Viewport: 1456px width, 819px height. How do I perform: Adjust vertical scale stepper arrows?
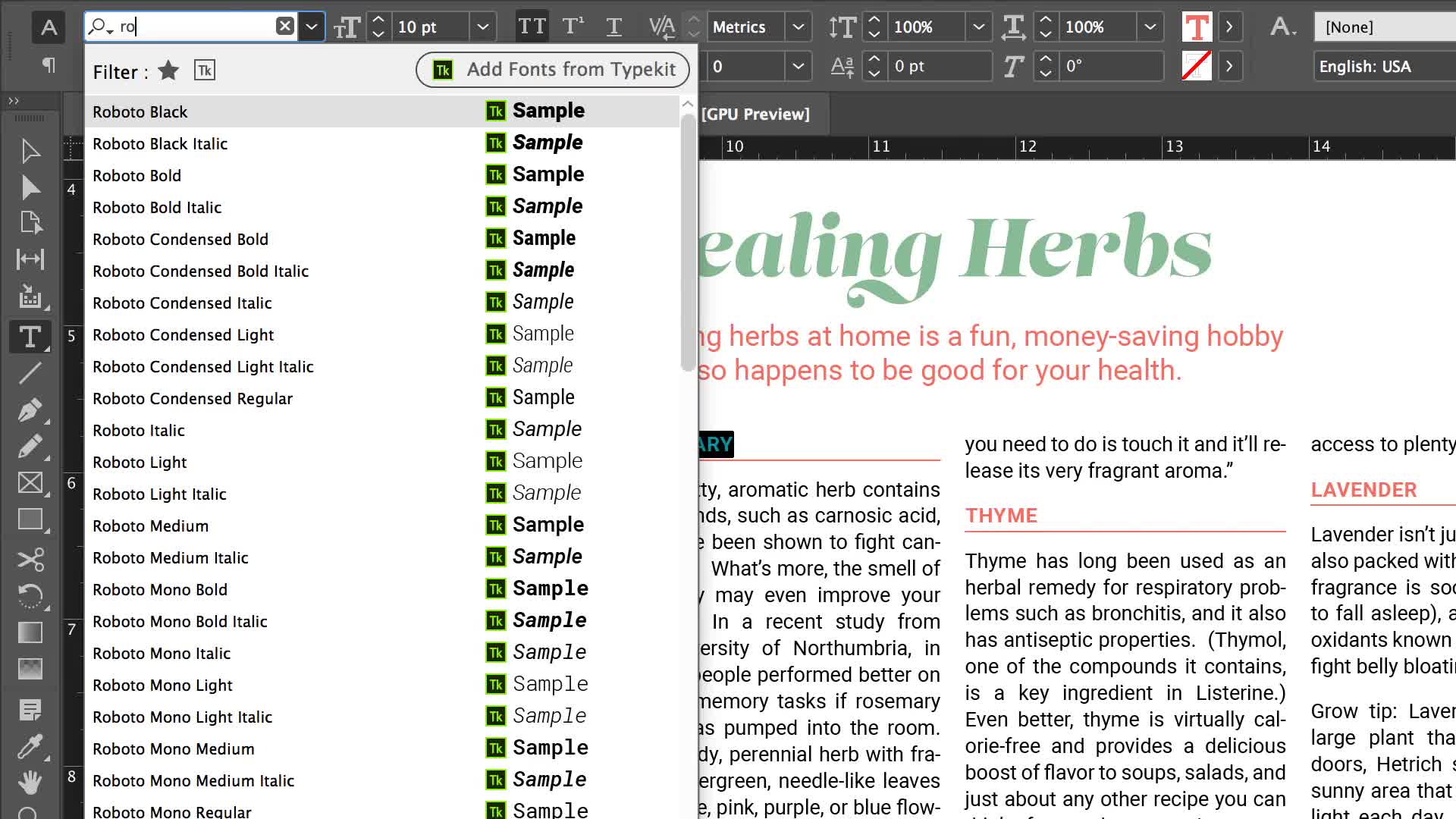[874, 27]
